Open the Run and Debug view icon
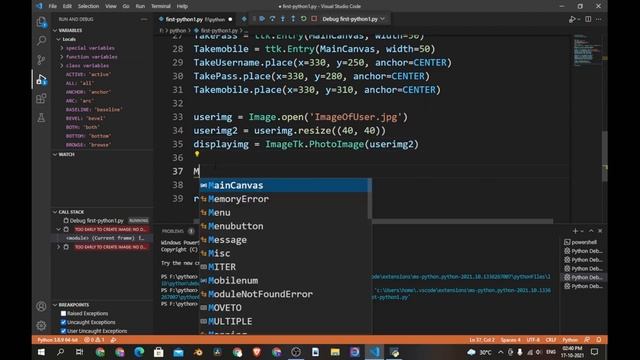Screen dimensions: 640x360 pyautogui.click(x=41, y=79)
